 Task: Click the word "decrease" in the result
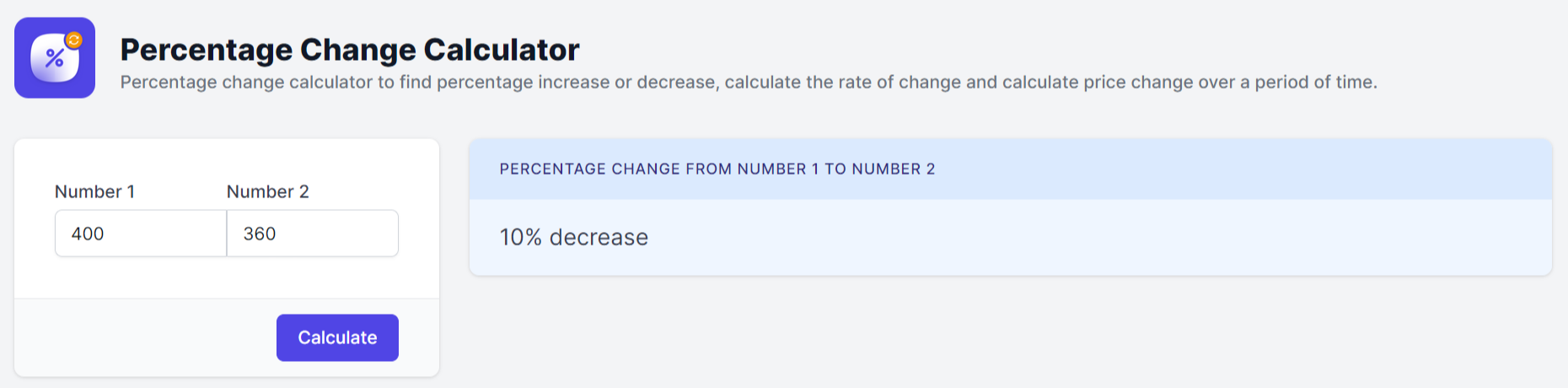(599, 237)
